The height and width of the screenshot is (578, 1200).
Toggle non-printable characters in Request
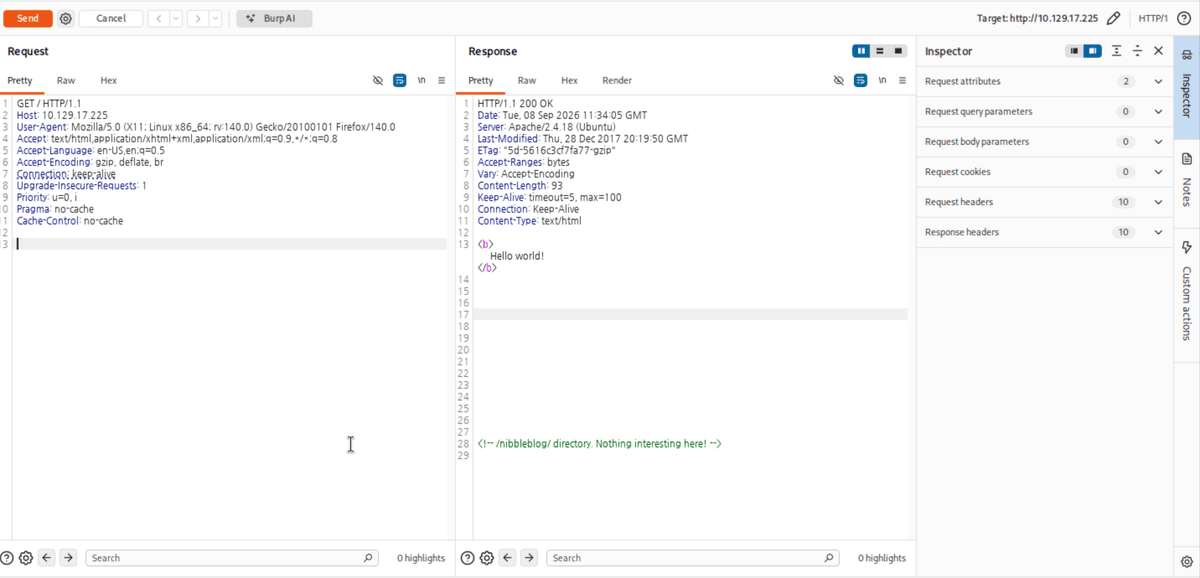tap(378, 80)
